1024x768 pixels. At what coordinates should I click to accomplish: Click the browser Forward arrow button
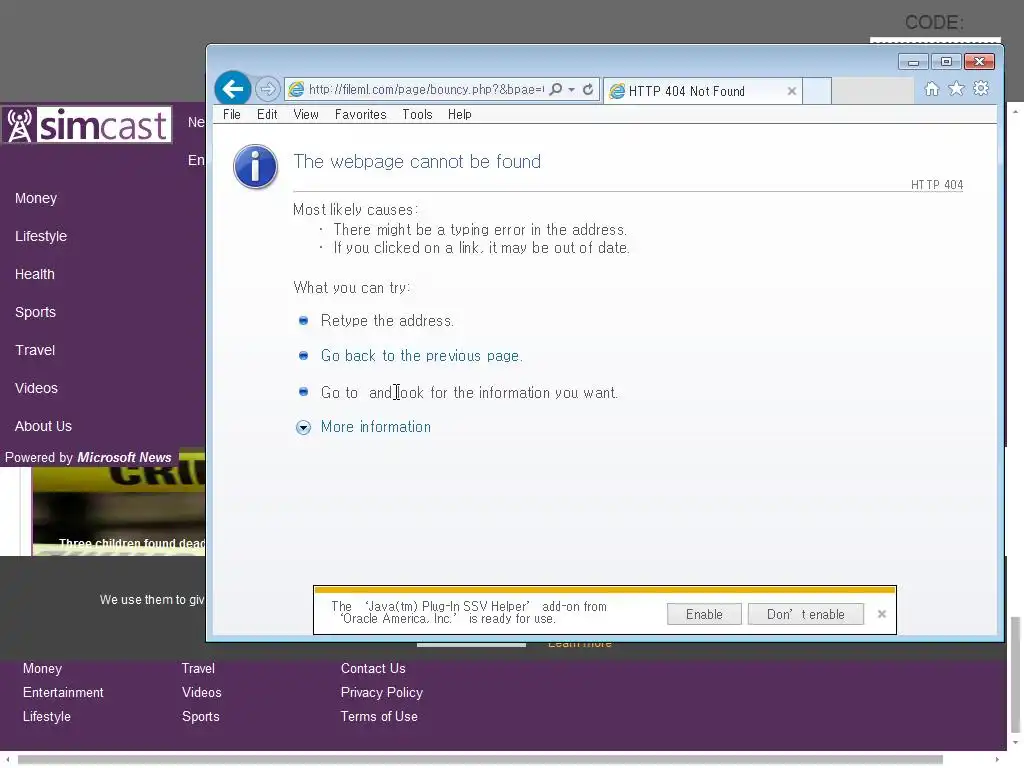click(x=267, y=89)
